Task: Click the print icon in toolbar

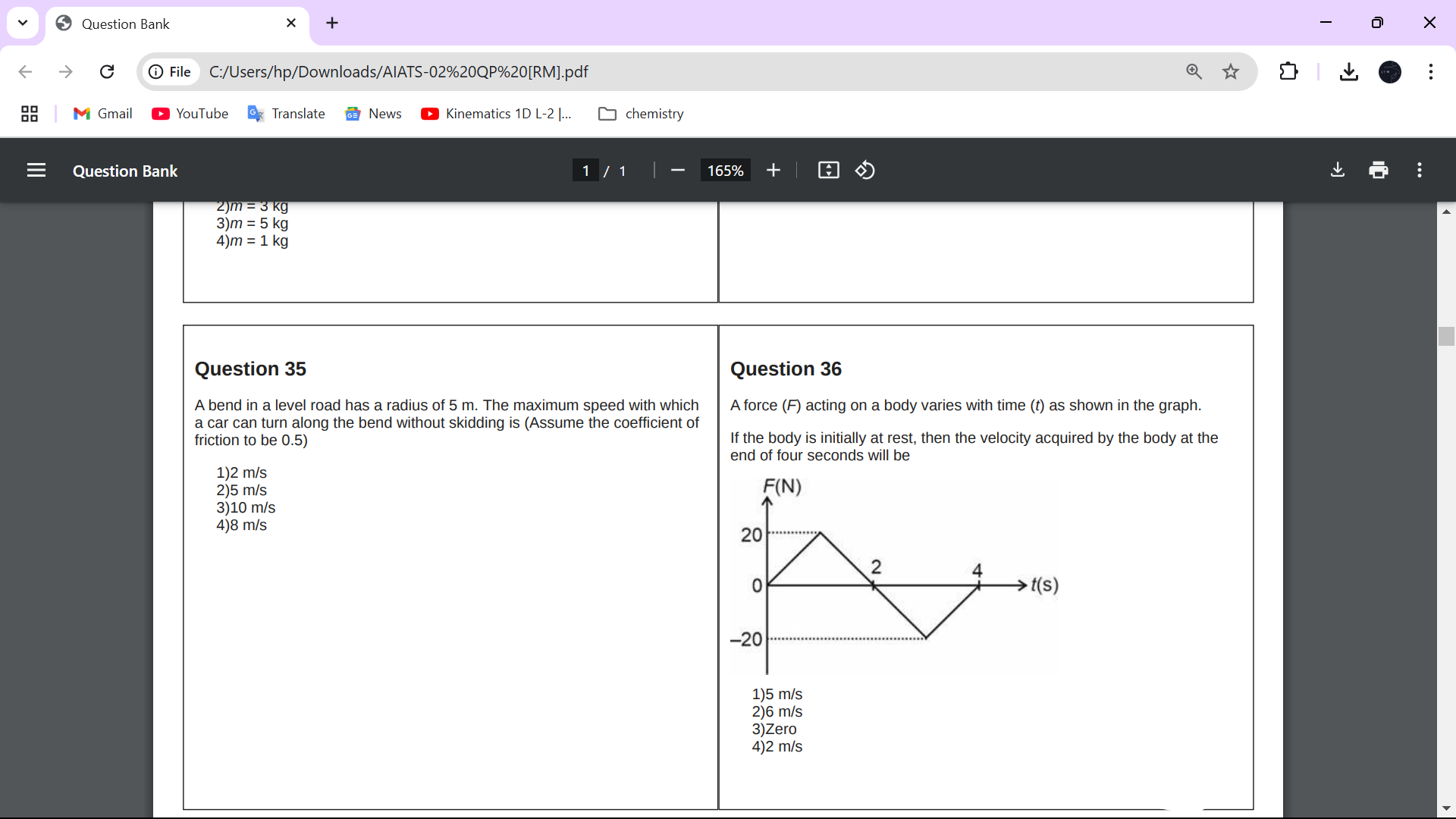Action: [x=1378, y=170]
